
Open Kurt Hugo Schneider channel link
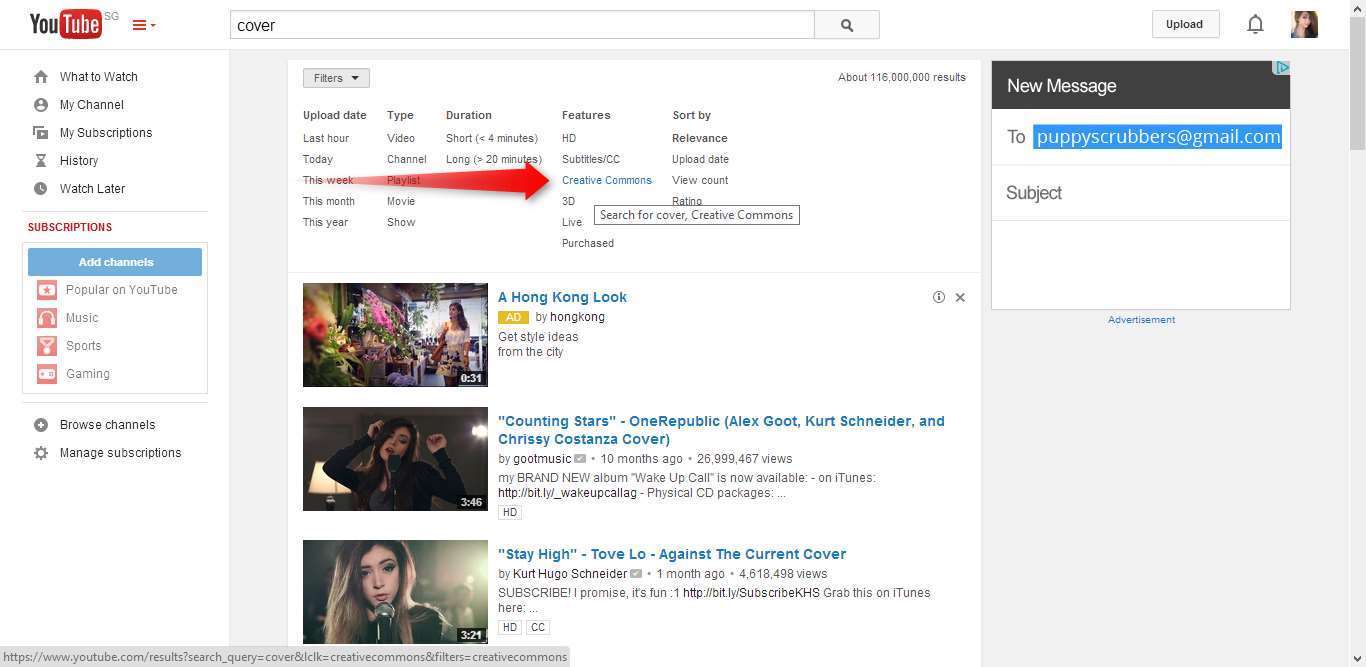tap(570, 574)
